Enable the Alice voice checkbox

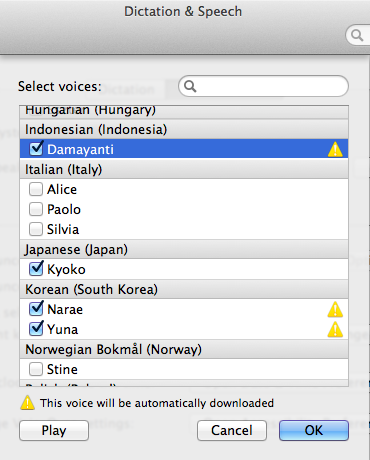[x=36, y=189]
